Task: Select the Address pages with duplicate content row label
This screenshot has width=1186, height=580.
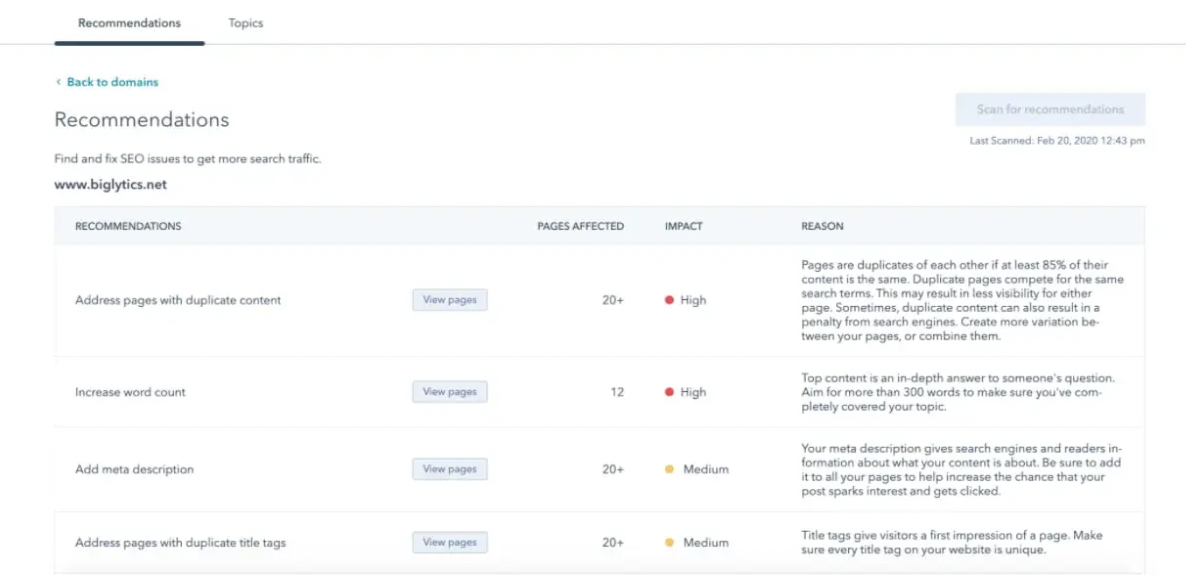Action: [x=178, y=300]
